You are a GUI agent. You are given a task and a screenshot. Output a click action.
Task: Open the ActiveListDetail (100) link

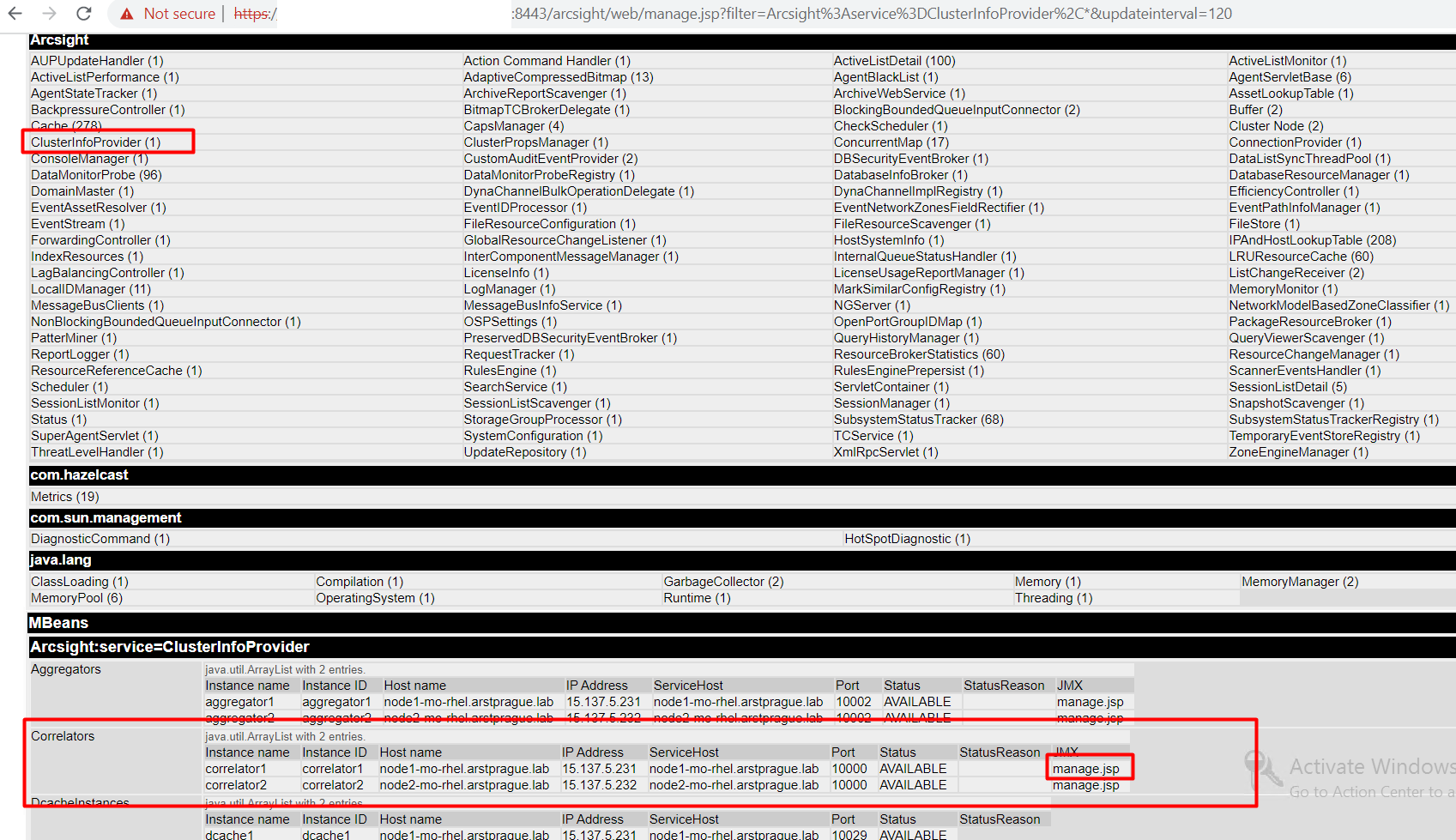[x=894, y=61]
